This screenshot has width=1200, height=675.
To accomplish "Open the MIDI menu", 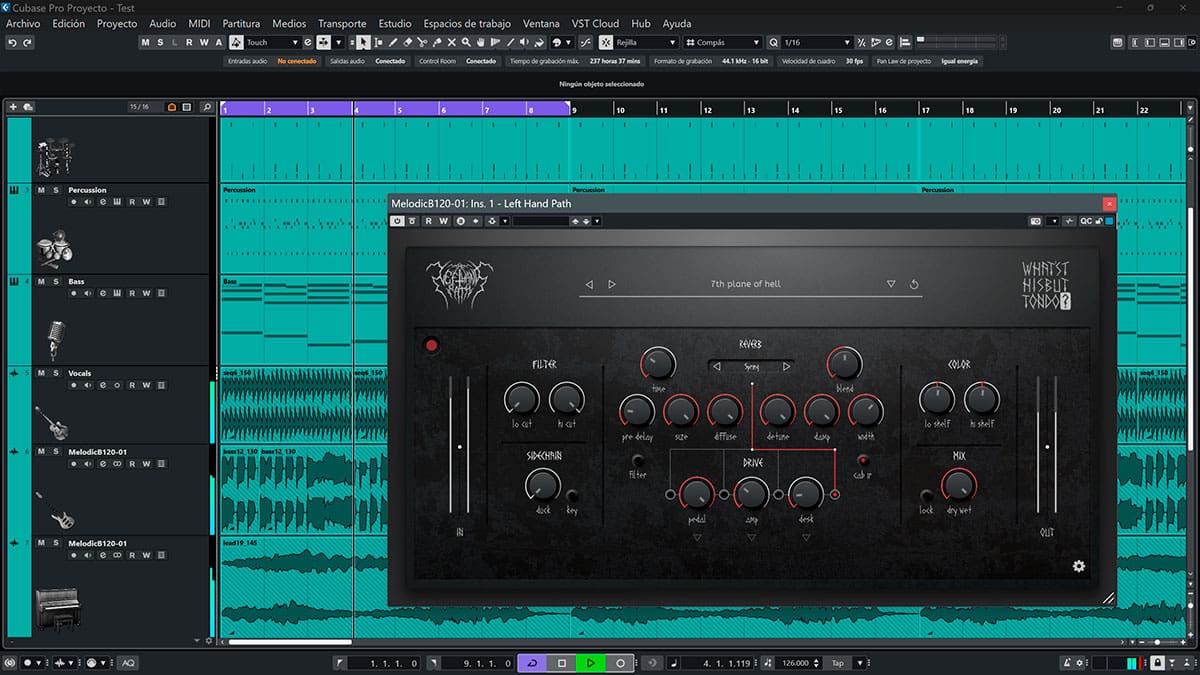I will (199, 23).
